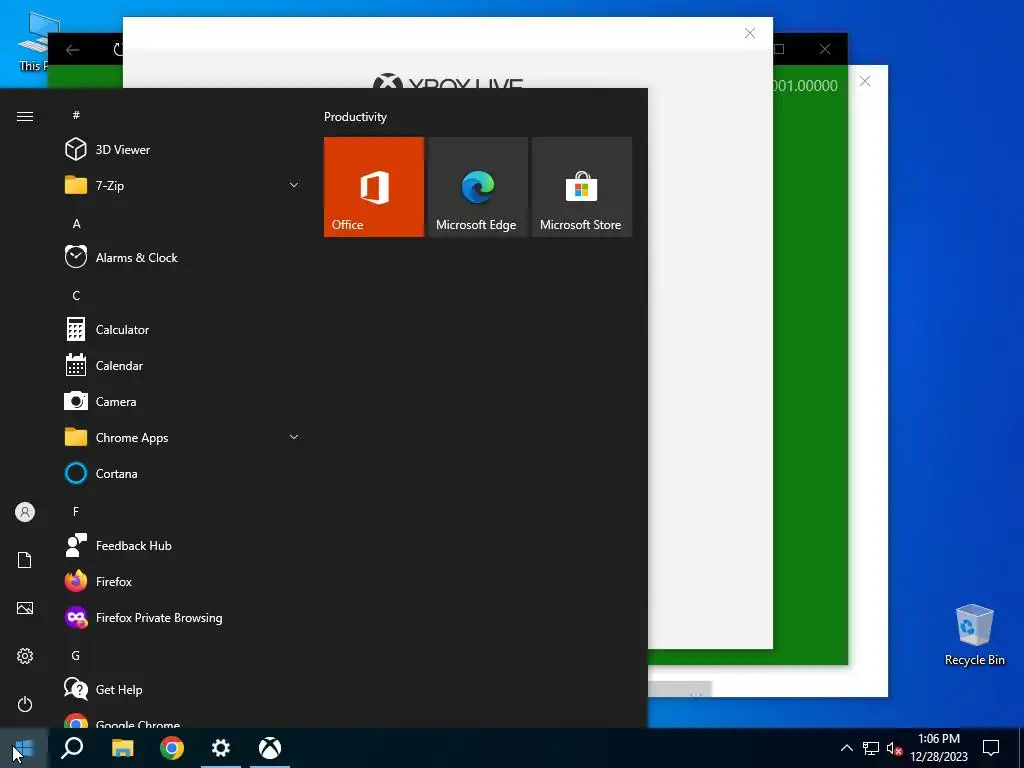Open Firefox Private Browsing
1024x768 pixels.
[x=183, y=617]
